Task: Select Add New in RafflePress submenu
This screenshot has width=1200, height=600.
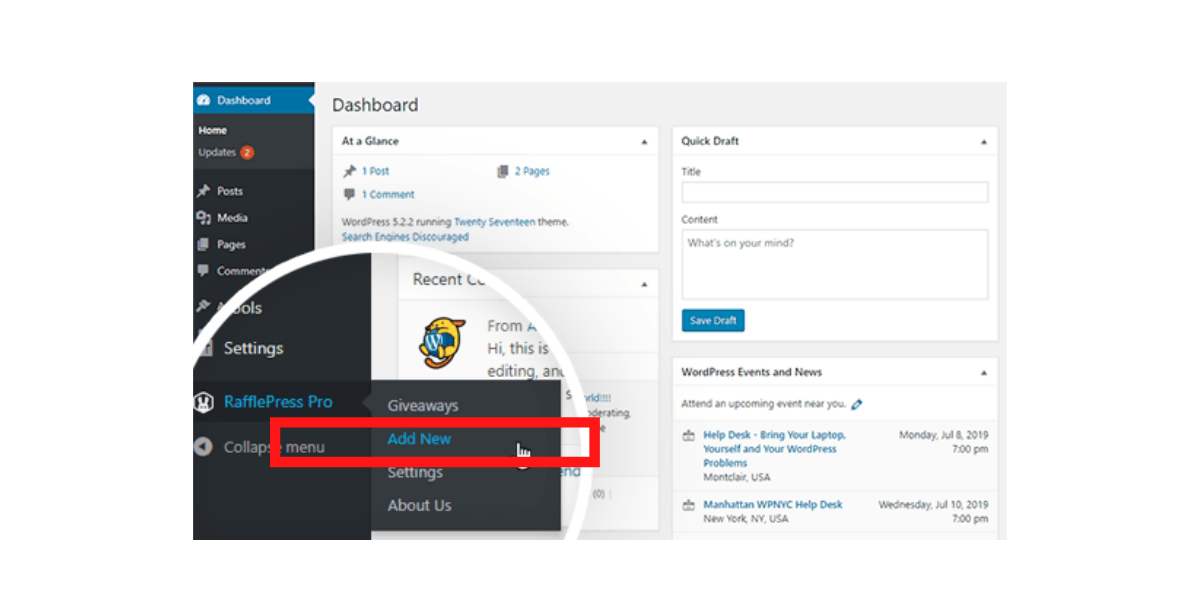Action: [x=419, y=439]
